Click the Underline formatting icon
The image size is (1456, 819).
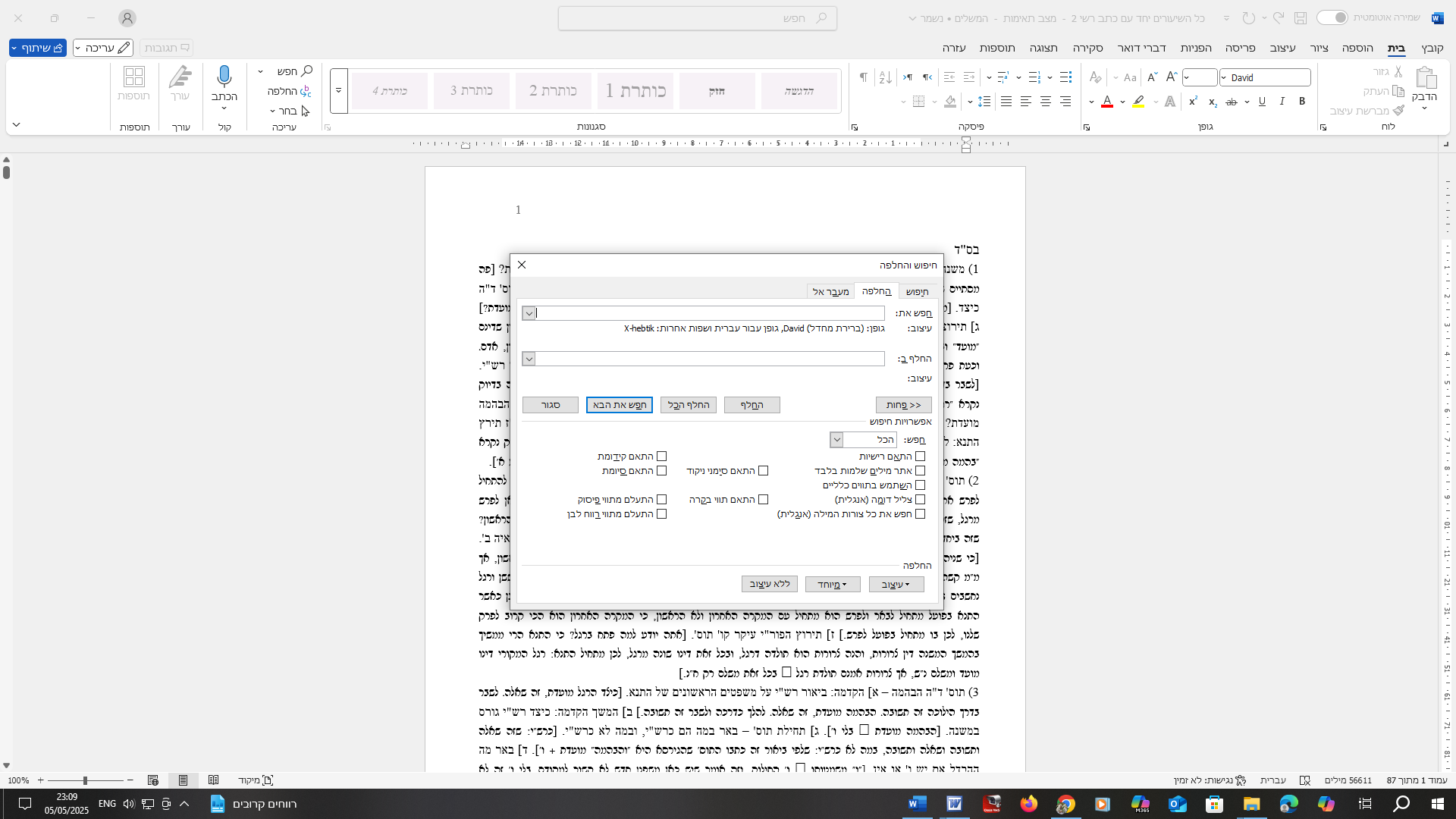coord(1262,102)
